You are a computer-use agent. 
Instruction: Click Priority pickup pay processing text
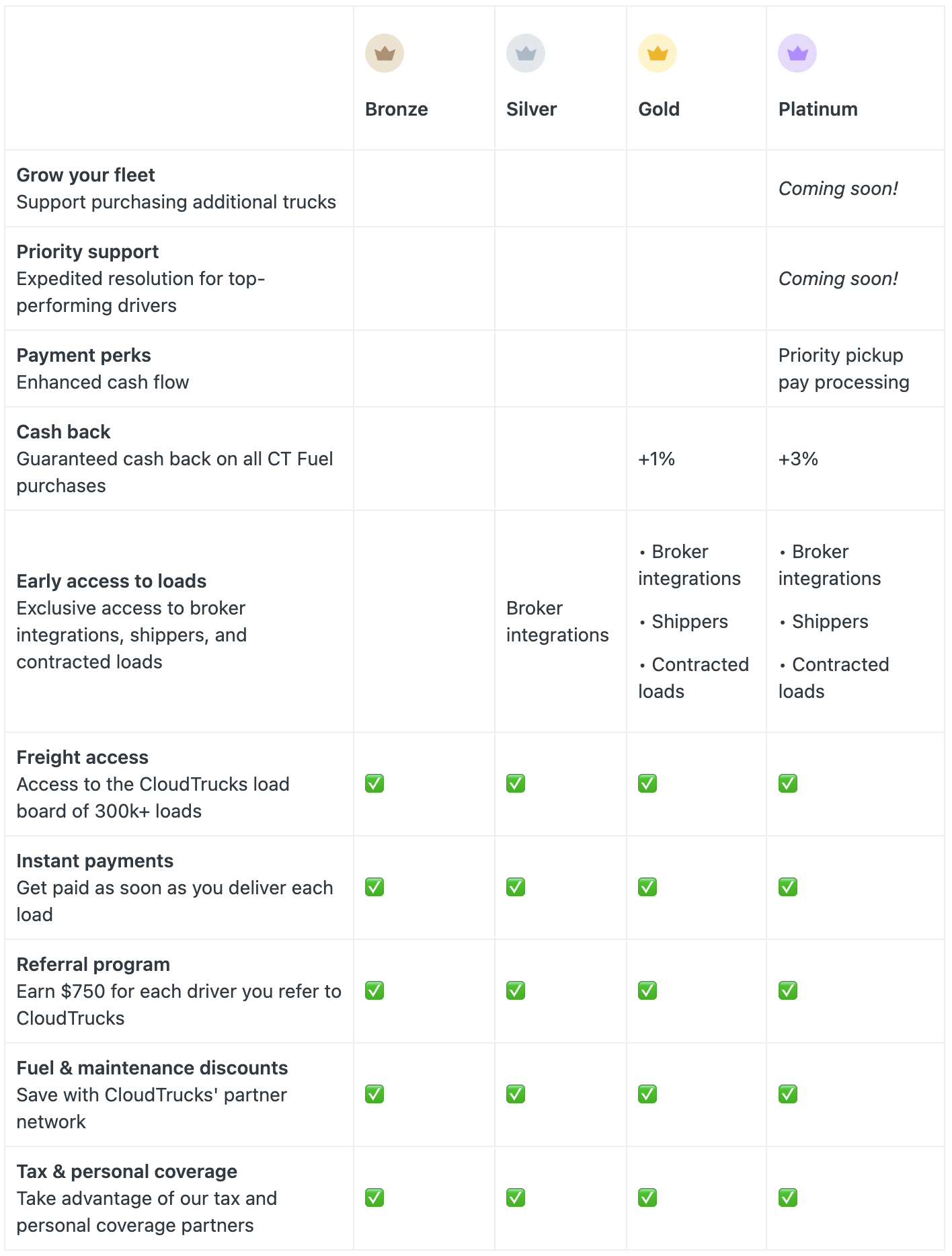(x=844, y=368)
